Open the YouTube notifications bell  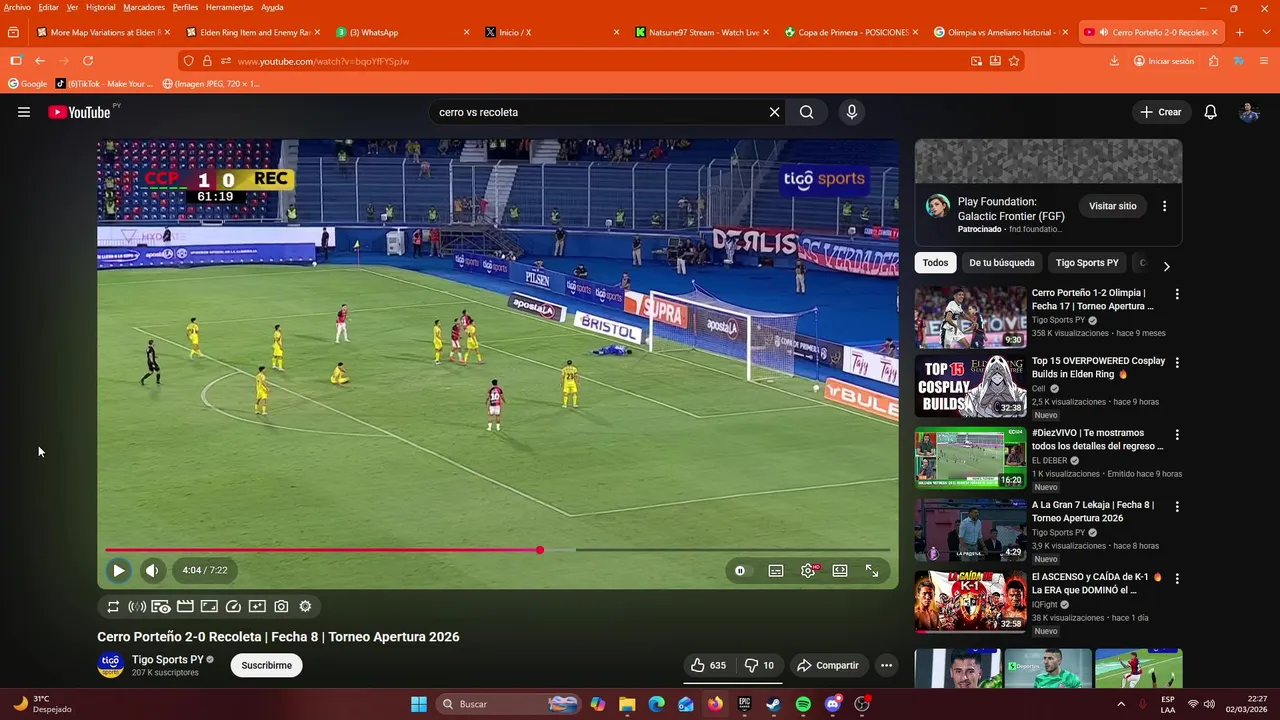[x=1210, y=112]
